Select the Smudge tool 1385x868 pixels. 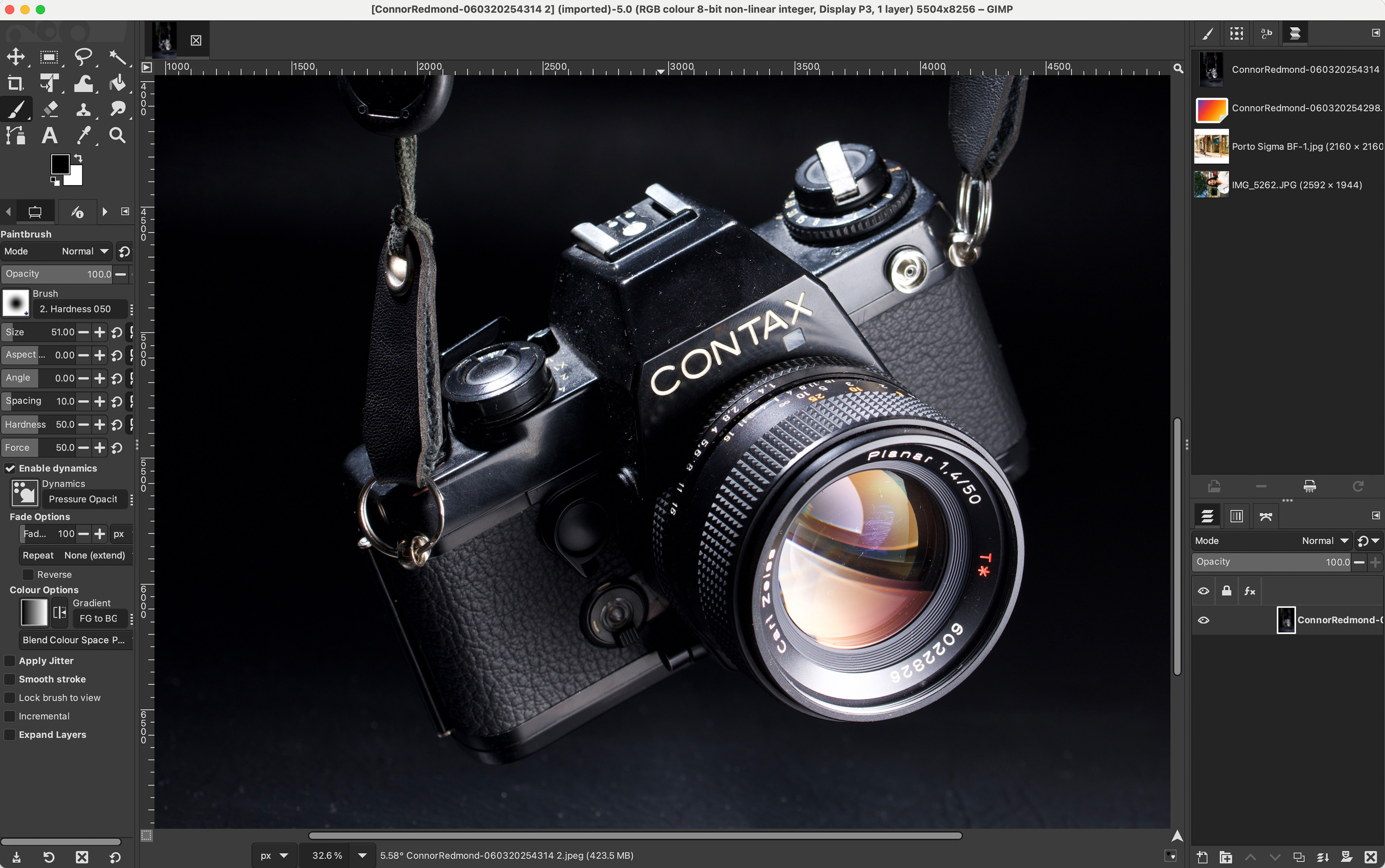[x=118, y=109]
